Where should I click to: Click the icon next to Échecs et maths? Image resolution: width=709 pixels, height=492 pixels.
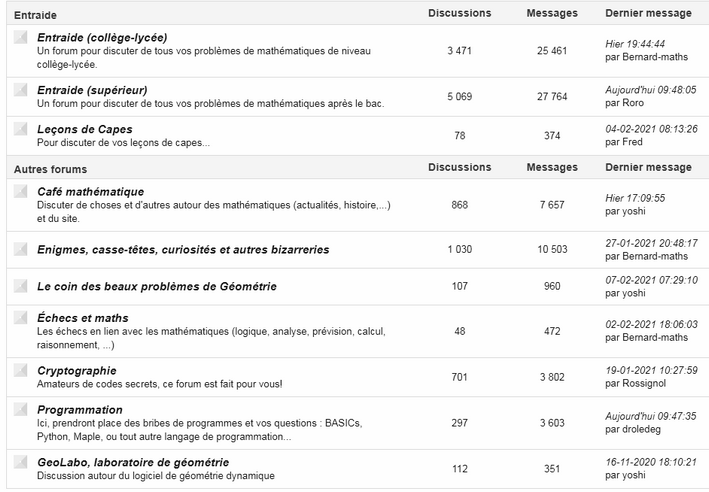click(x=21, y=318)
